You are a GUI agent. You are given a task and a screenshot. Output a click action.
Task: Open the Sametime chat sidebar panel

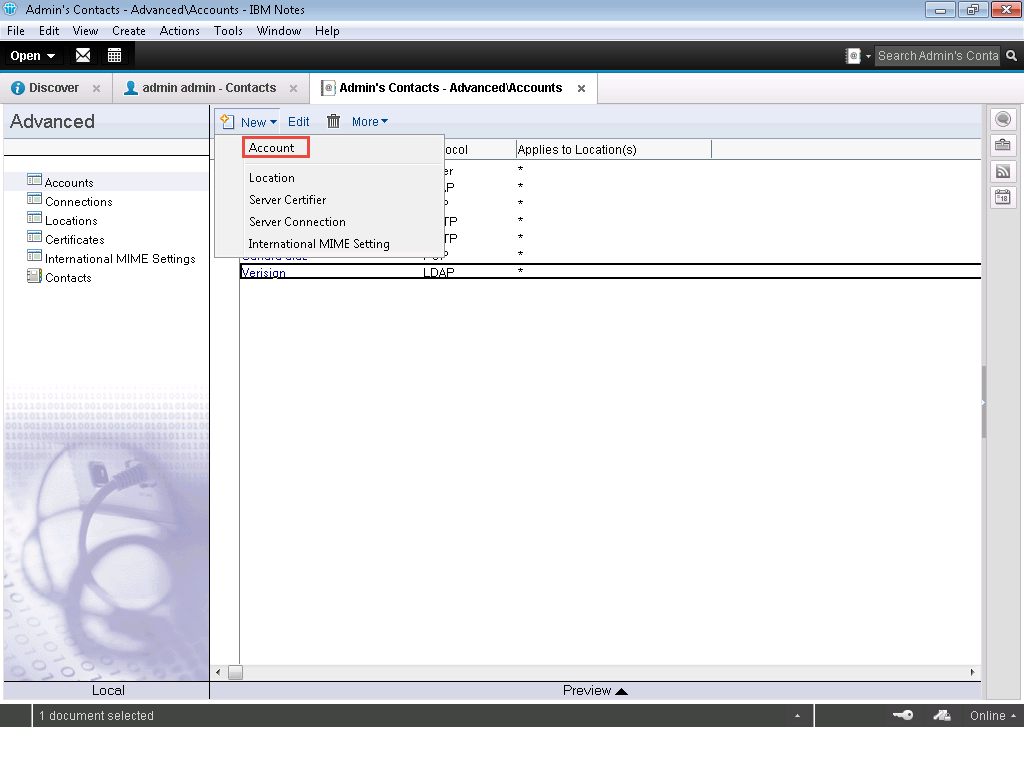[x=1003, y=120]
